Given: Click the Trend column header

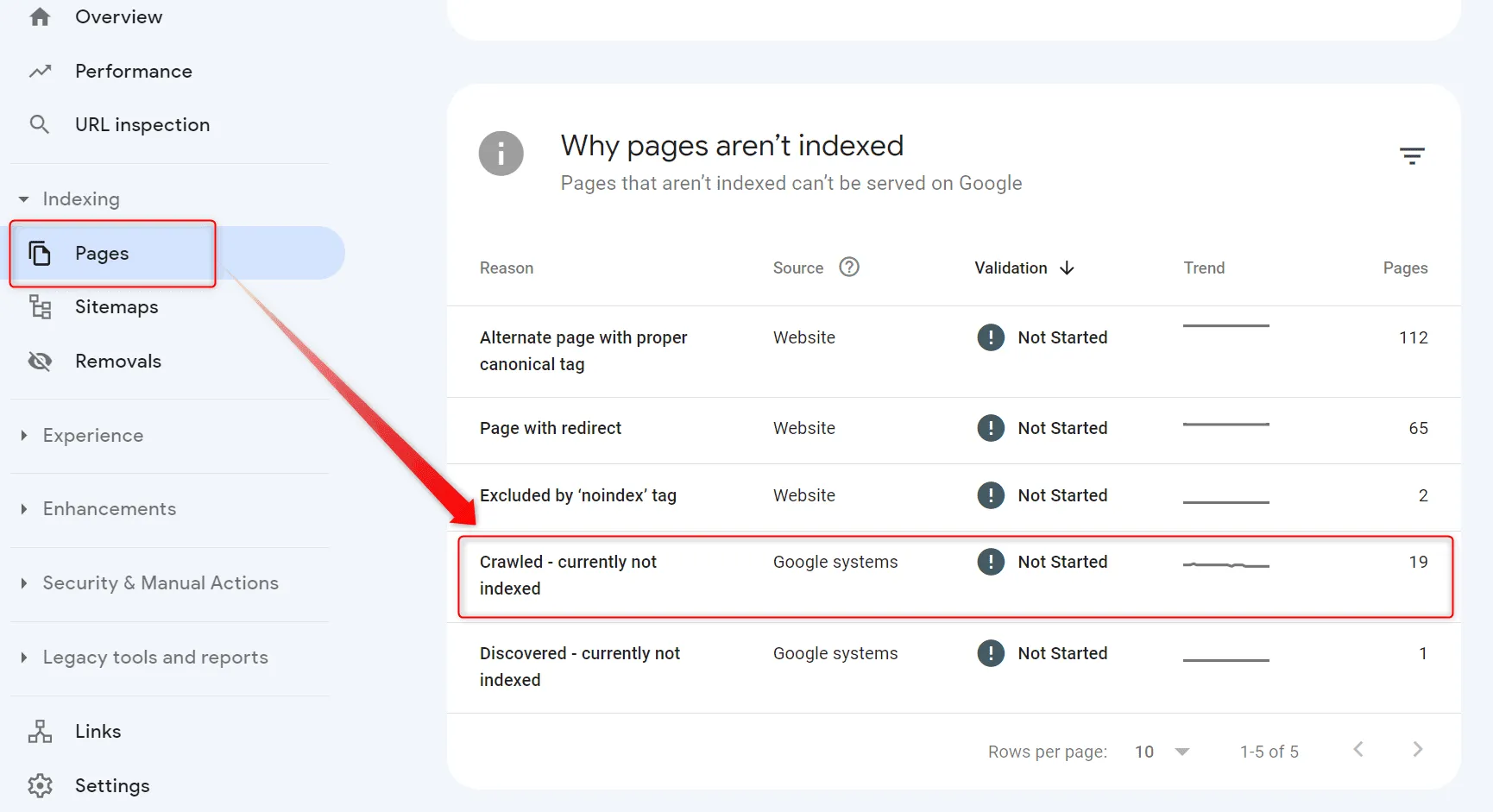Looking at the screenshot, I should point(1204,268).
